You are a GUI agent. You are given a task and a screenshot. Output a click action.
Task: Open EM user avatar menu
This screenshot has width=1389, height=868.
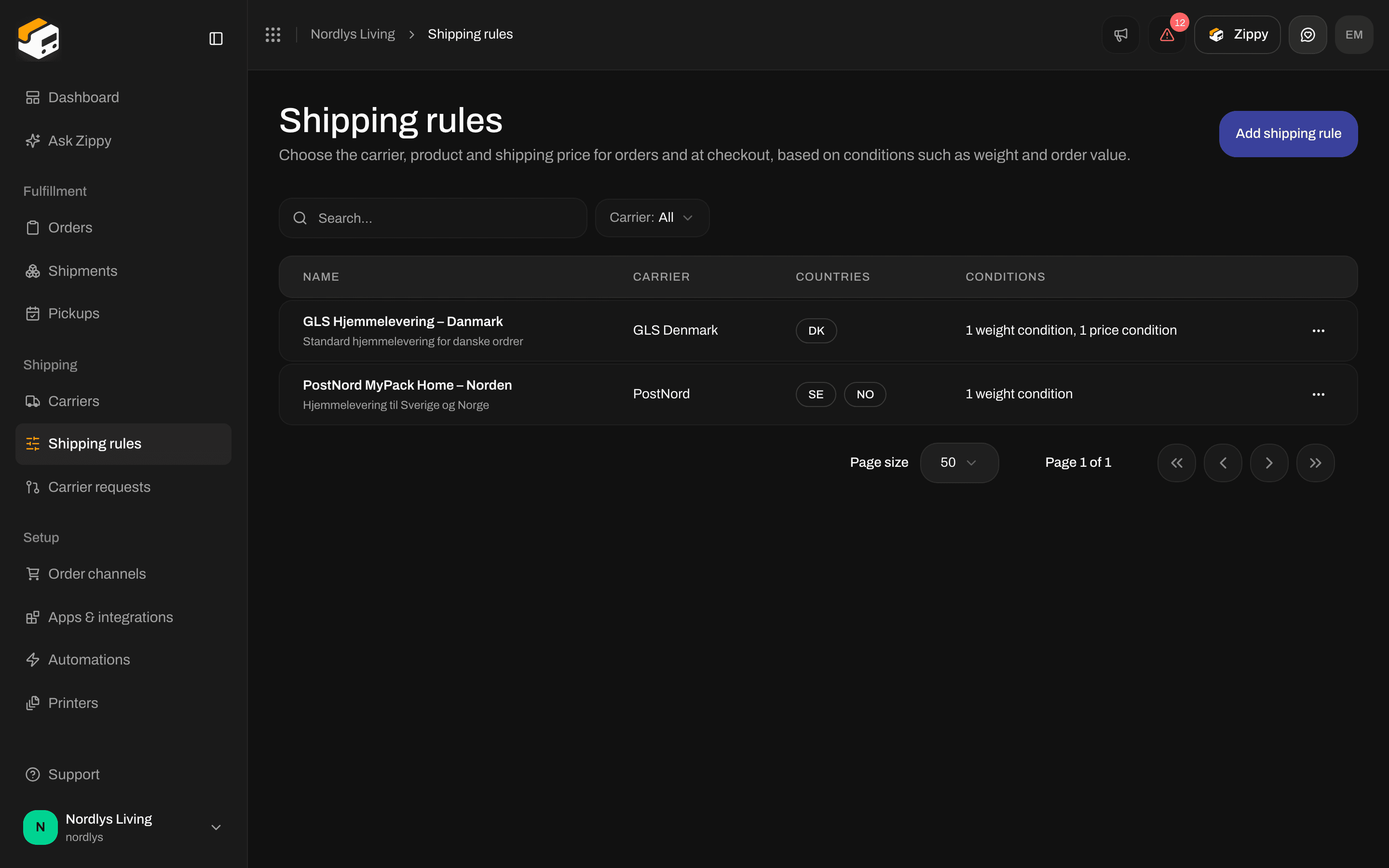(x=1354, y=34)
